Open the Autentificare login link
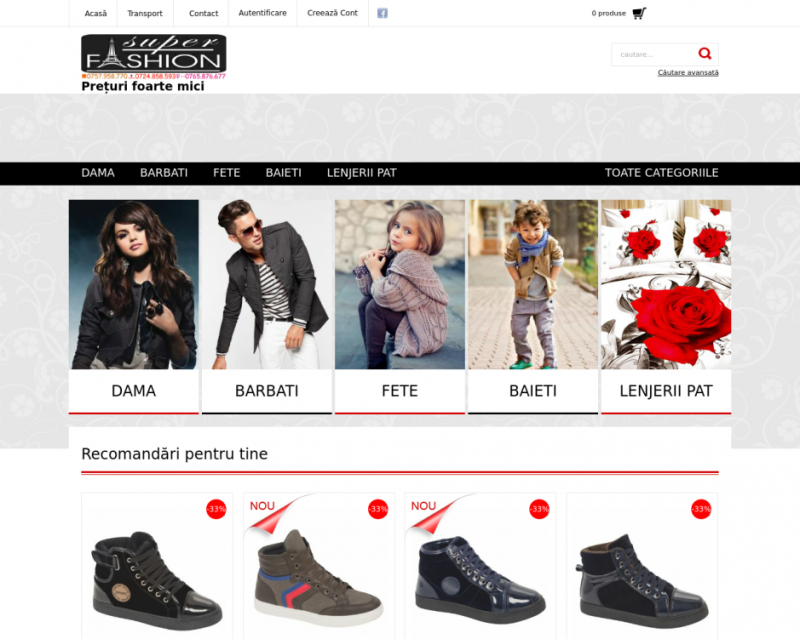Viewport: 800px width, 639px height. tap(262, 13)
